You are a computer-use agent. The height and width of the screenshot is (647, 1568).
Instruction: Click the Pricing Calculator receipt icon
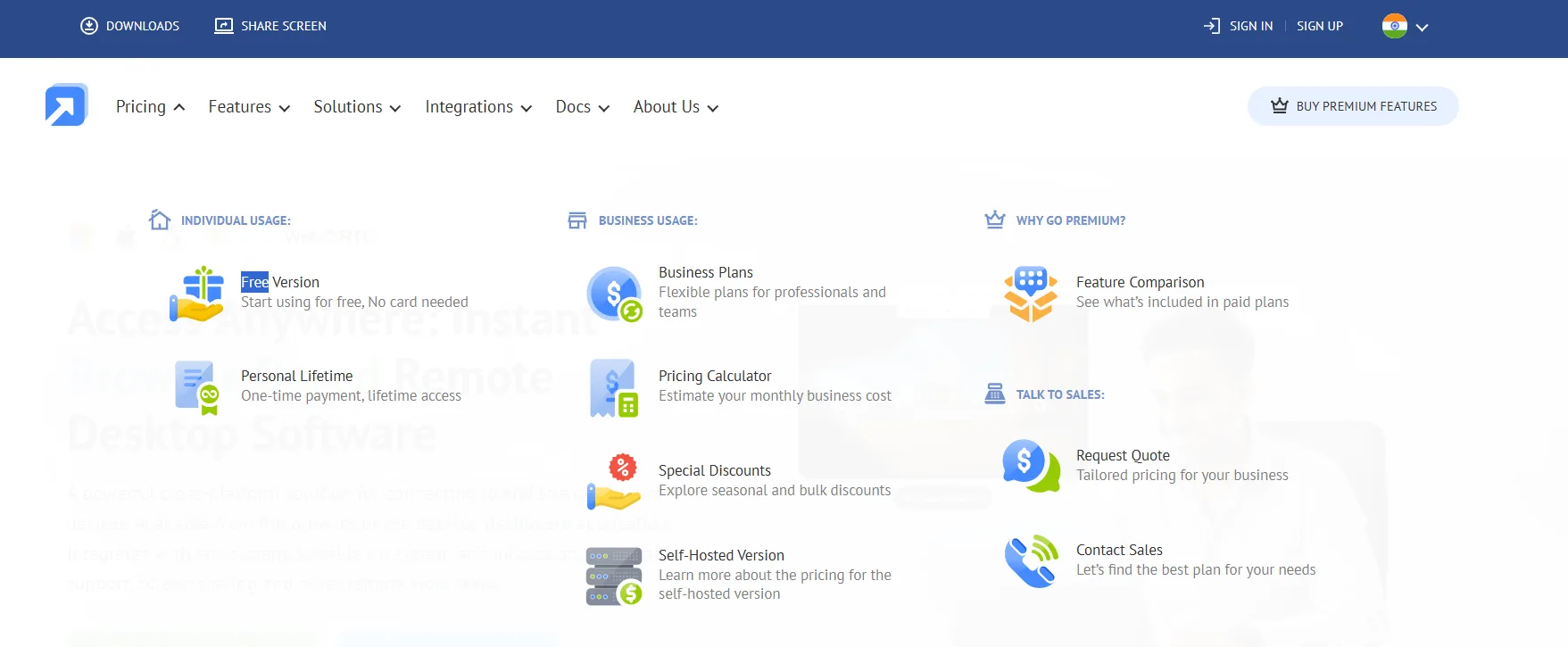pos(614,388)
